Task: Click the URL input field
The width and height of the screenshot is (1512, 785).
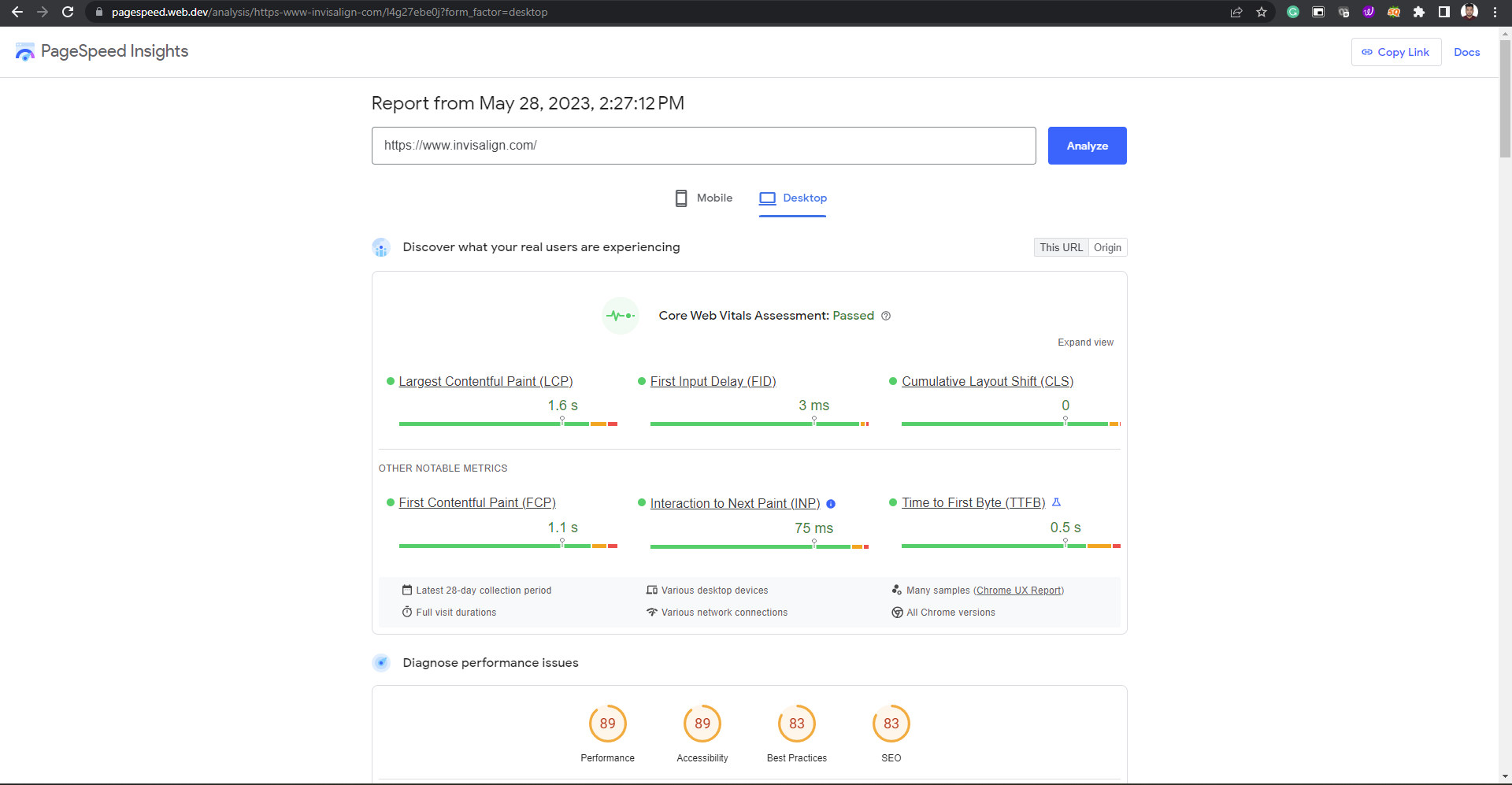Action: 703,146
